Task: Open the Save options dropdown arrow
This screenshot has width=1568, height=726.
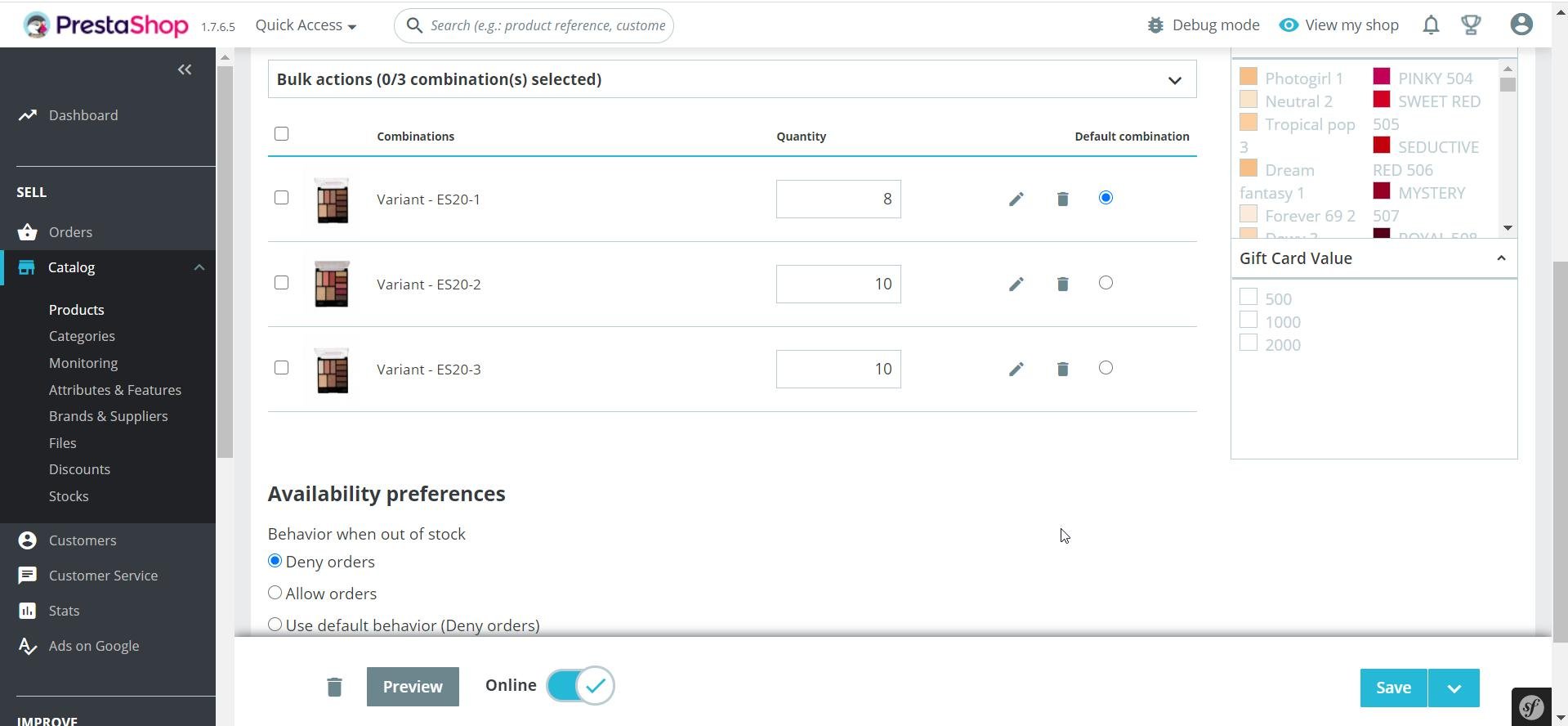Action: point(1454,688)
